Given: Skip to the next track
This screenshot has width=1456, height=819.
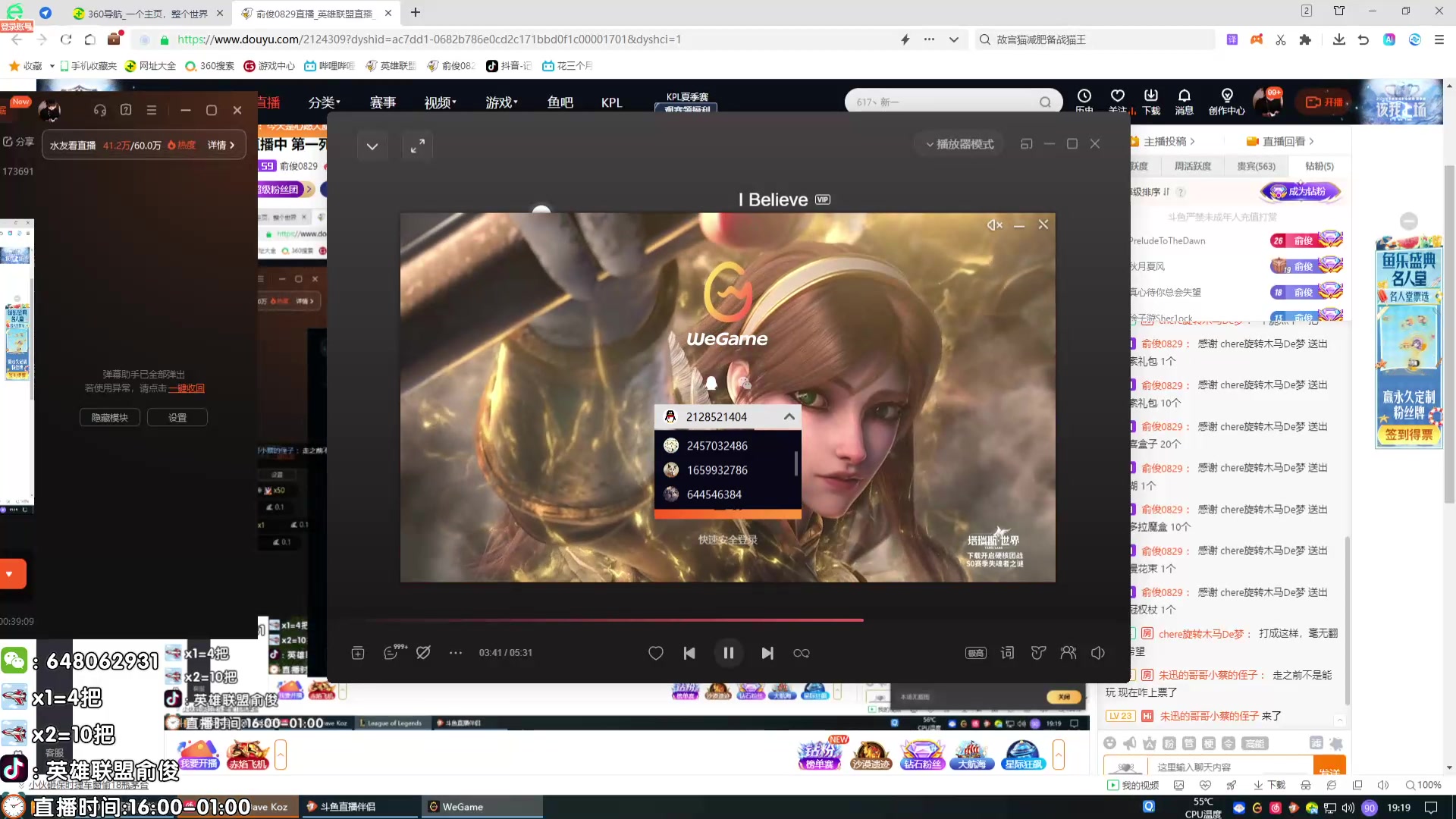Looking at the screenshot, I should 767,653.
